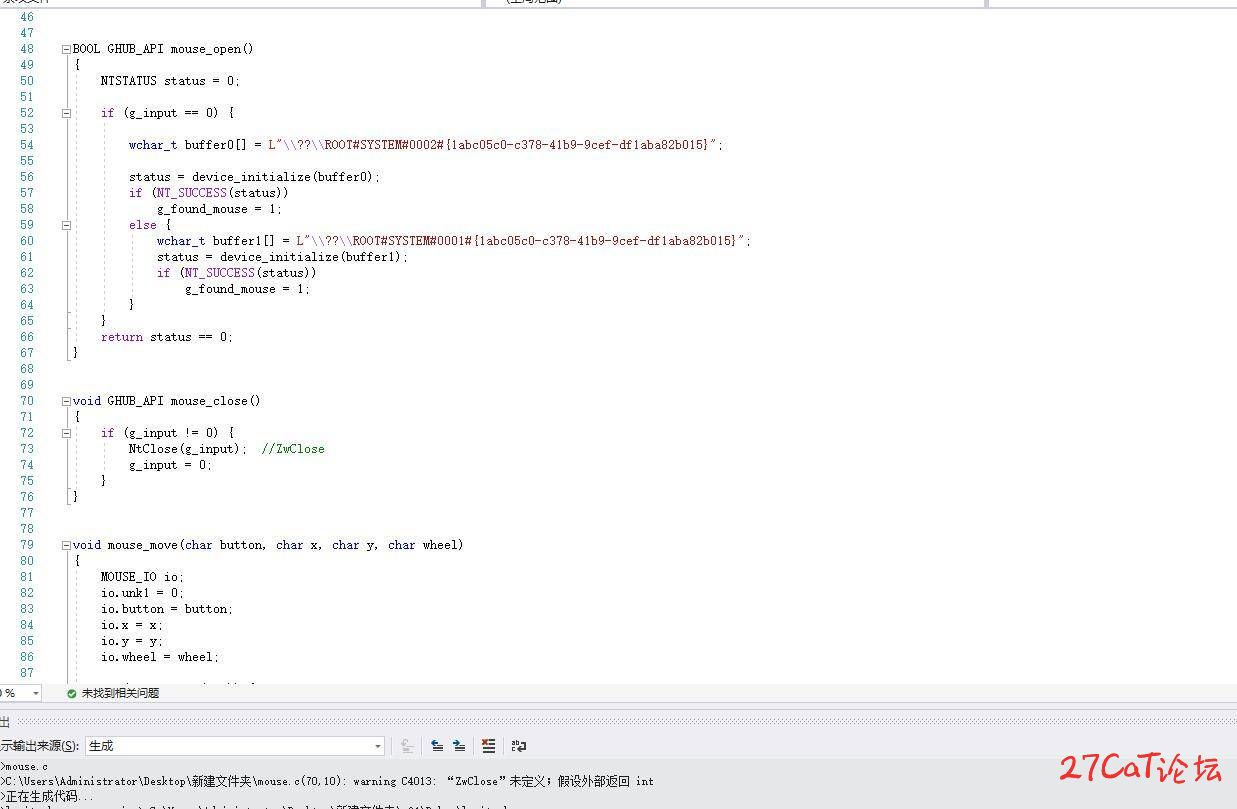Click BOOL GHUB_API mouse_open() signature
Viewport: 1237px width, 809px height.
(x=163, y=49)
